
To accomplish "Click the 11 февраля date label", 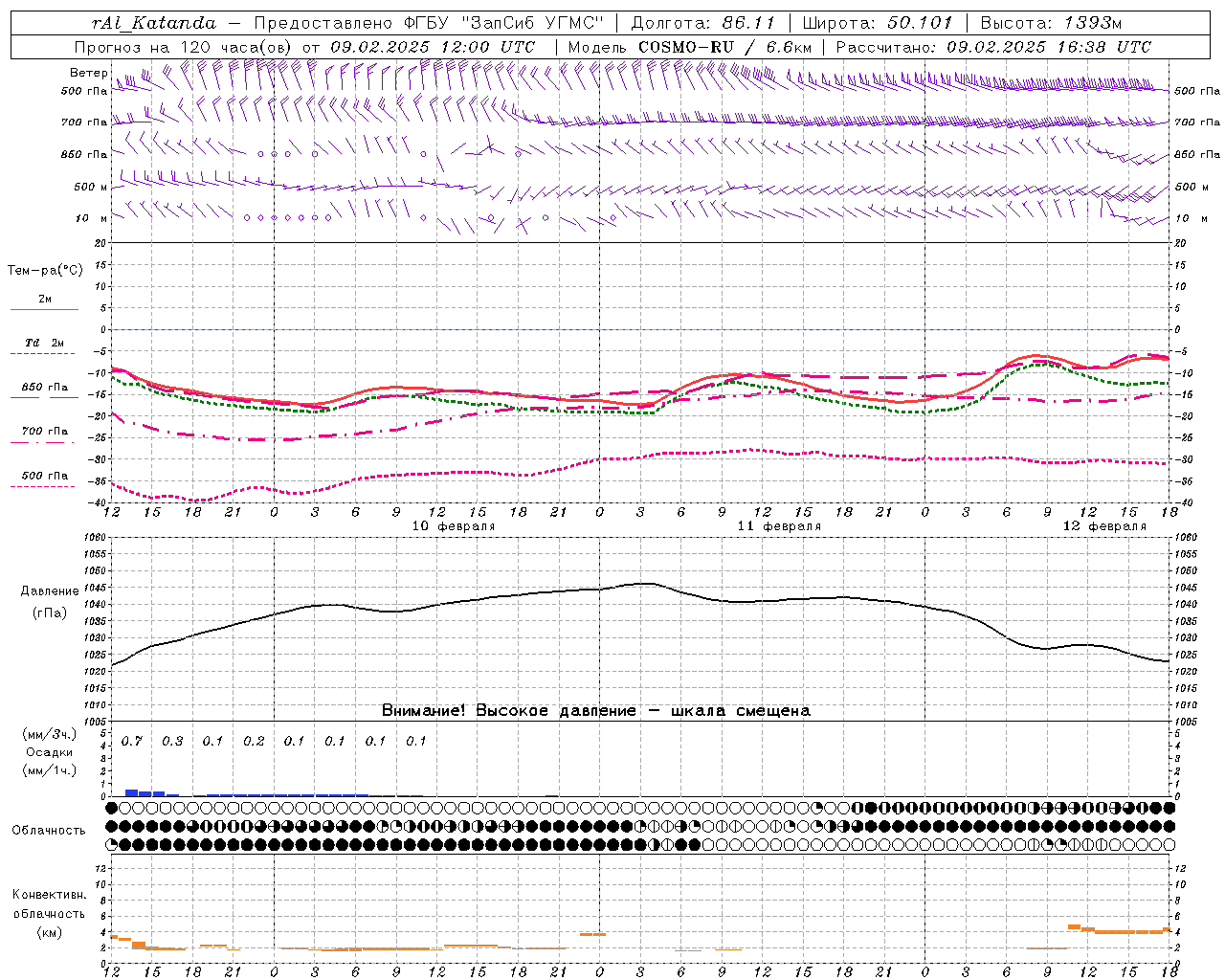I will pyautogui.click(x=779, y=526).
